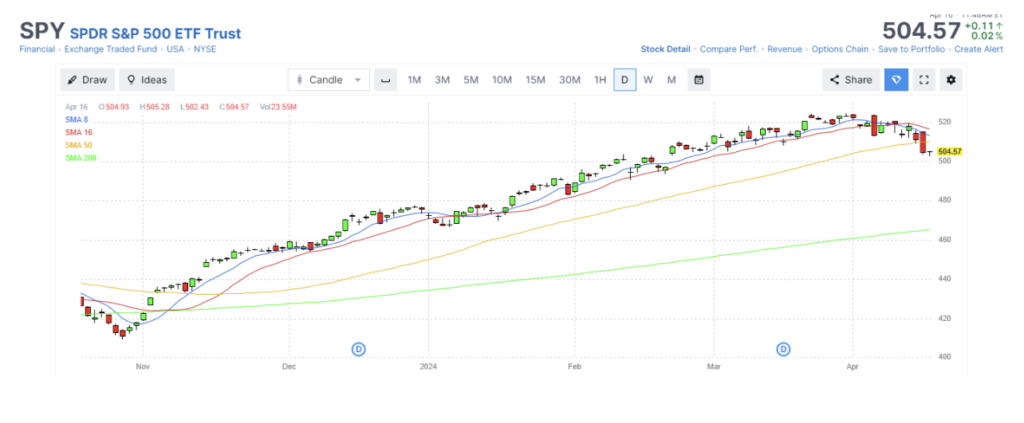Click the Apr label on time axis

(x=853, y=367)
